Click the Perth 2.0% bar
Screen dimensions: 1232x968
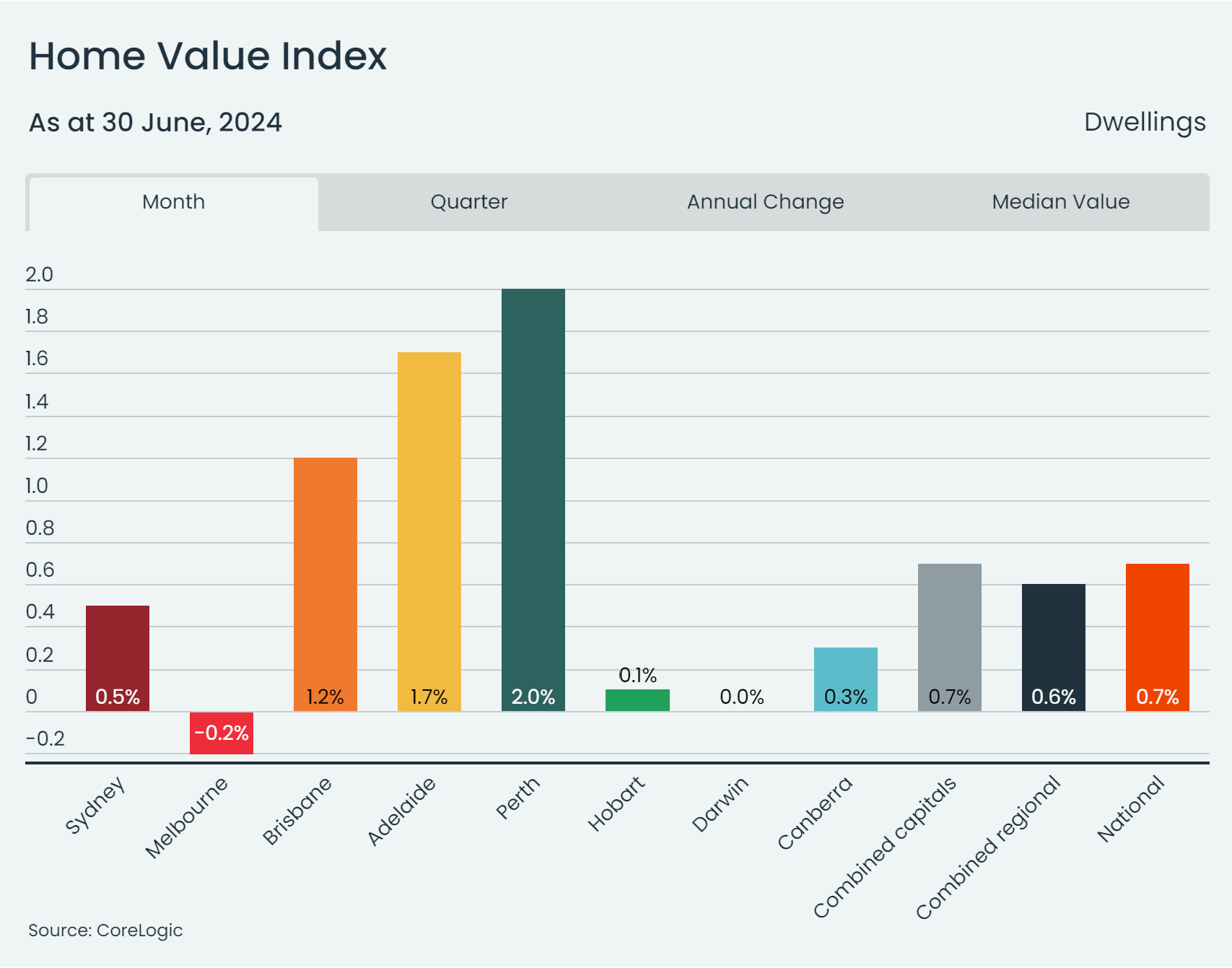click(x=533, y=498)
